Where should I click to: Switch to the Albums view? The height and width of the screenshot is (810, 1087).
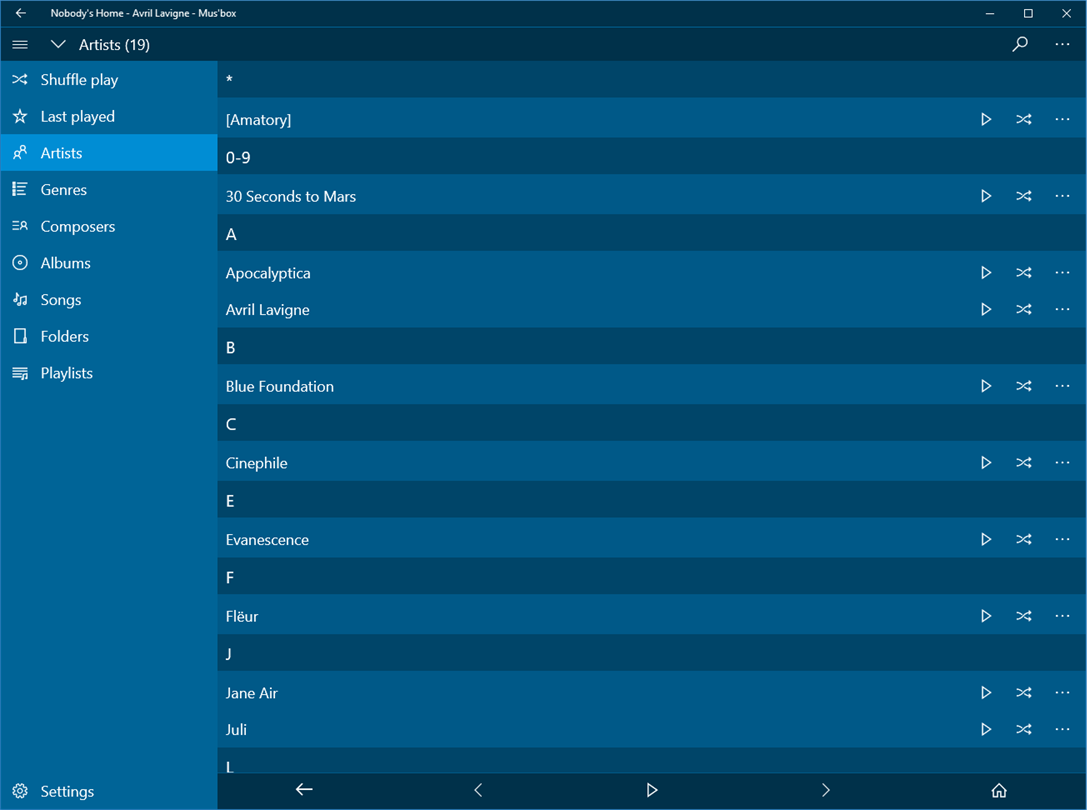pyautogui.click(x=109, y=263)
